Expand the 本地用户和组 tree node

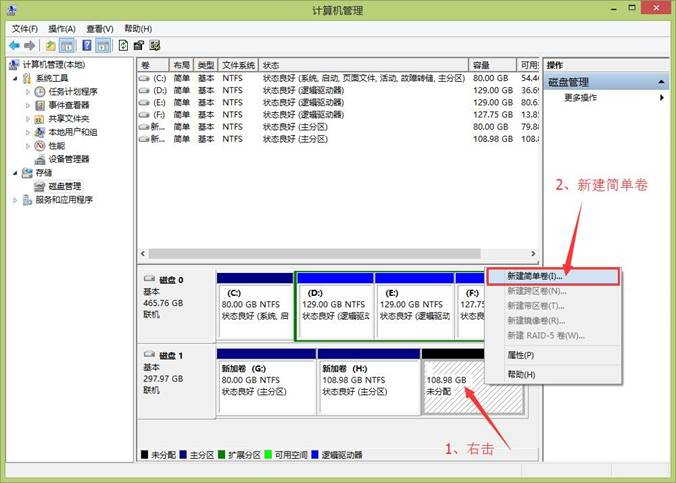pyautogui.click(x=28, y=132)
